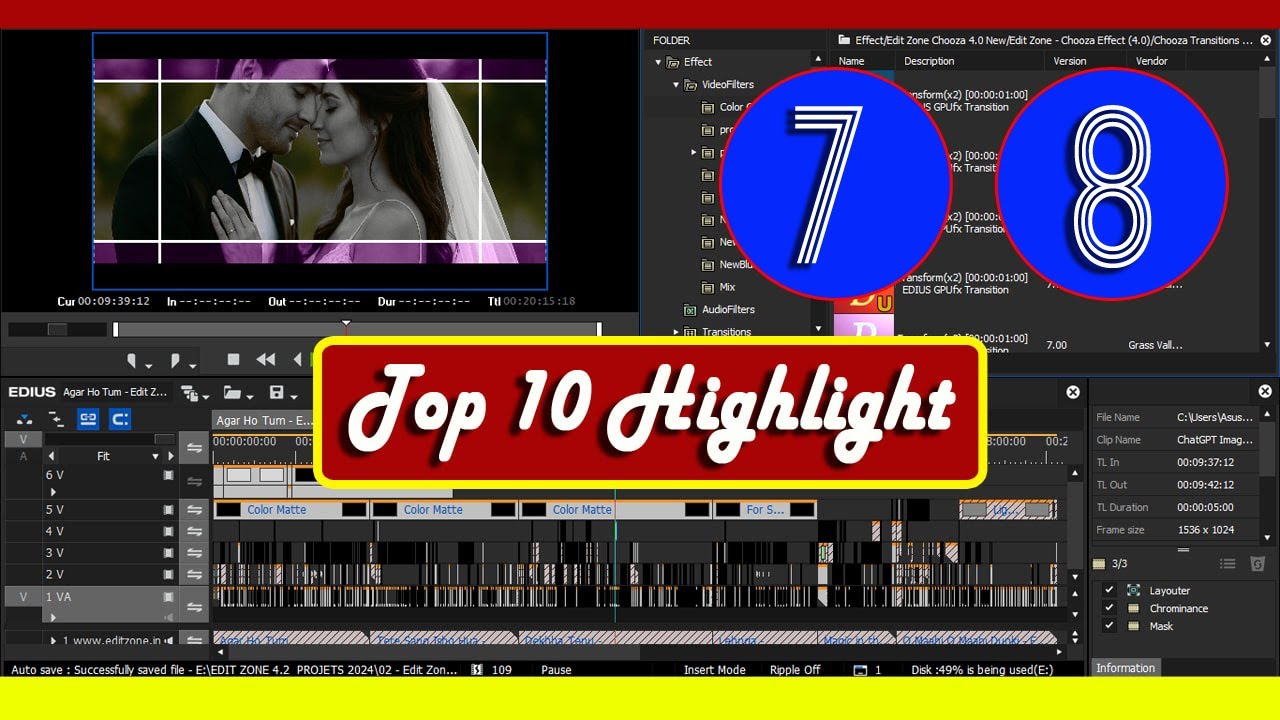Collapse the Effect folder in the tree

pos(659,62)
